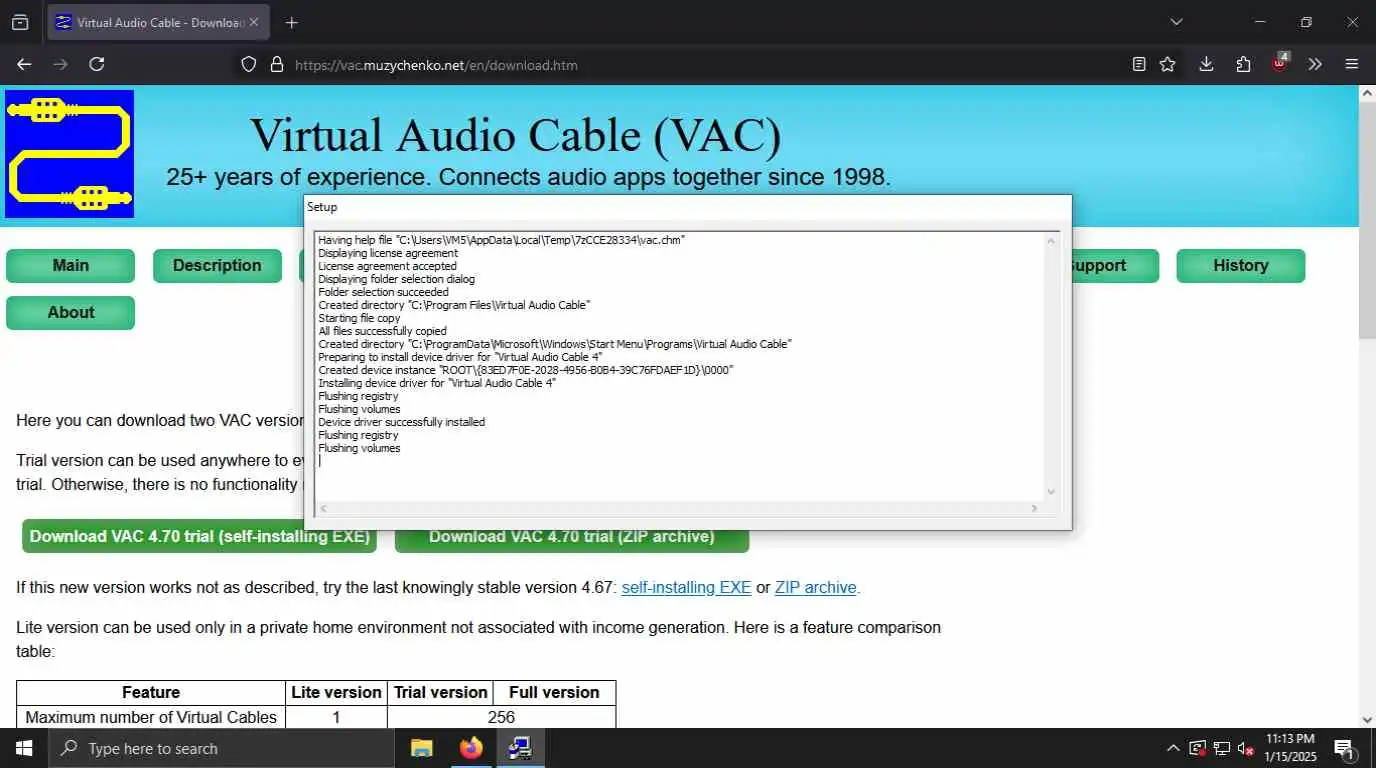The image size is (1376, 768).
Task: Open the History page button
Action: coord(1240,266)
